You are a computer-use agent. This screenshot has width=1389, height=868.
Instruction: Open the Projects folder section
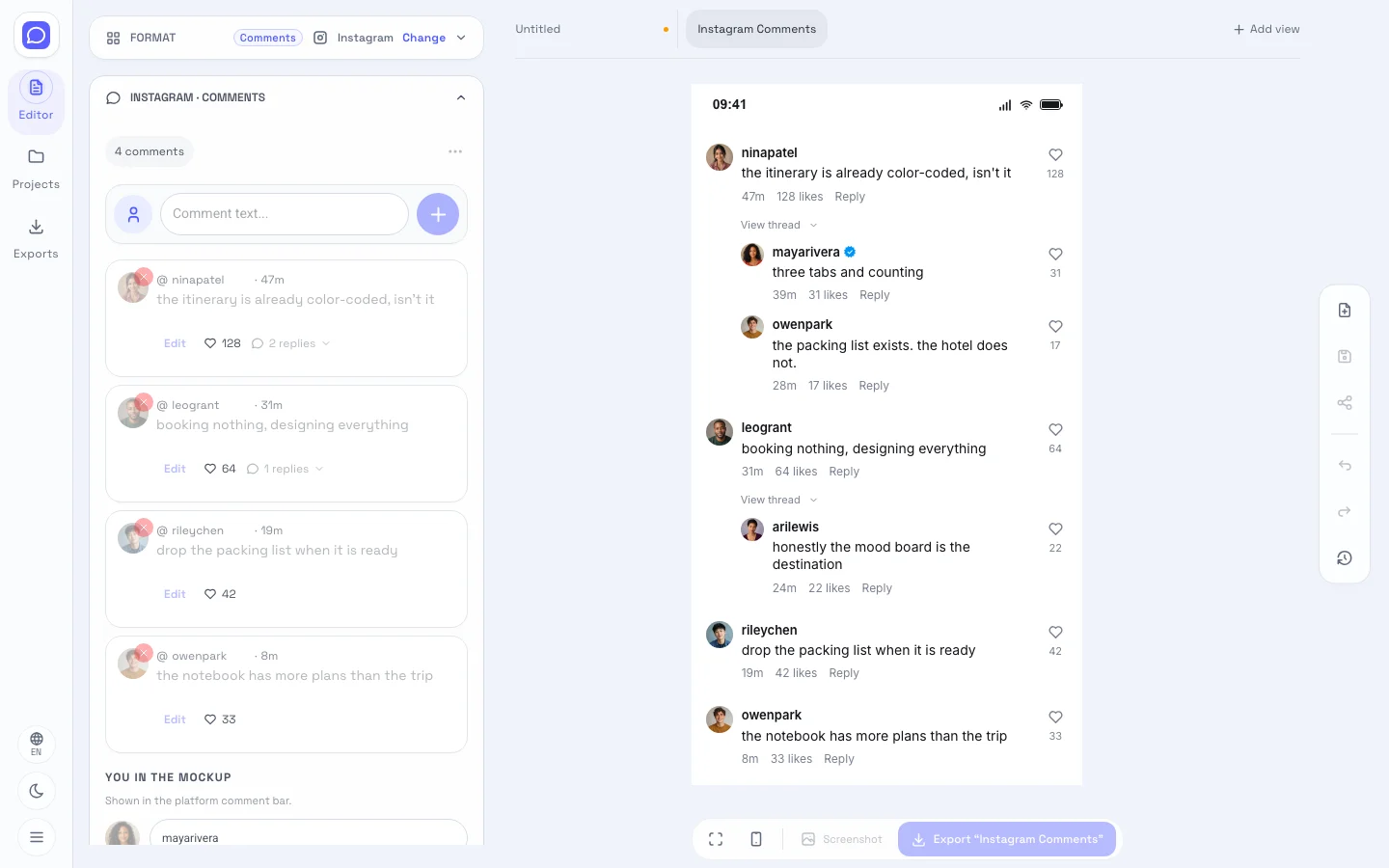(36, 169)
